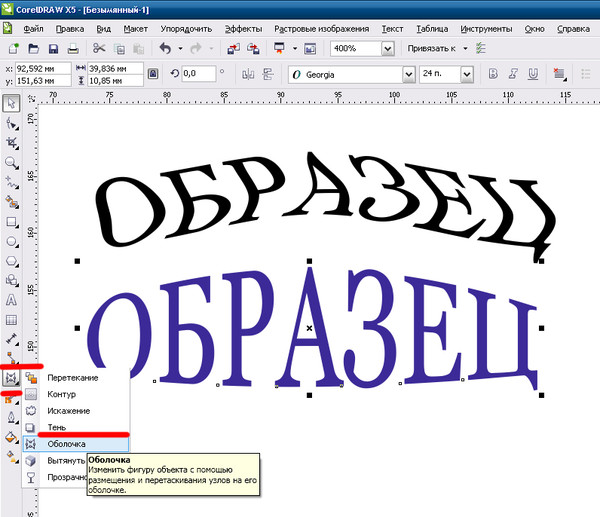
Task: Open the Инструменты menu
Action: (486, 29)
